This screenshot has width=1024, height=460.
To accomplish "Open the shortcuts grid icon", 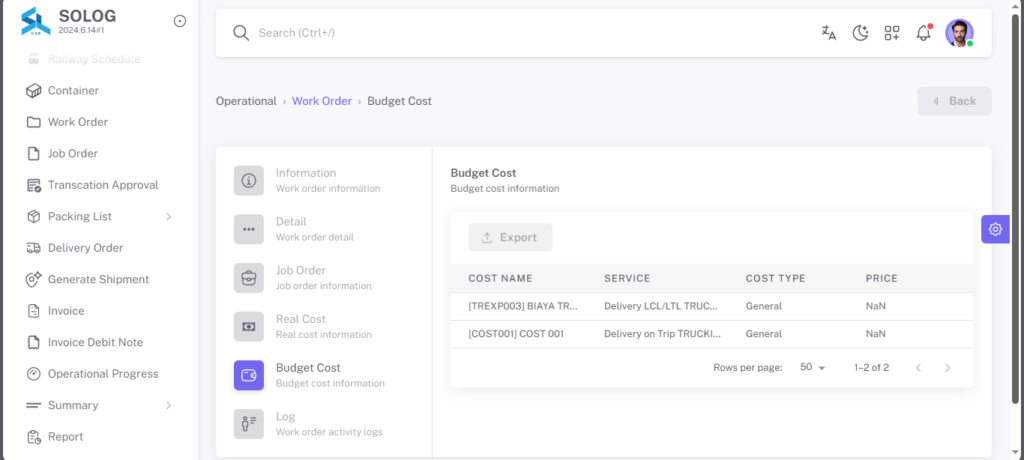I will (892, 33).
